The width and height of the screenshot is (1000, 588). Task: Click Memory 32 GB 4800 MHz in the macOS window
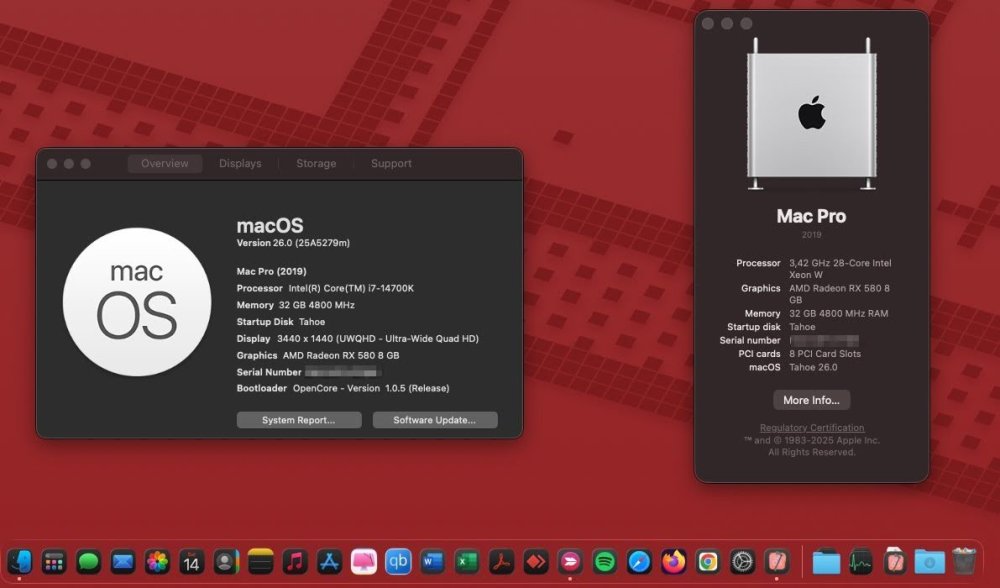296,305
